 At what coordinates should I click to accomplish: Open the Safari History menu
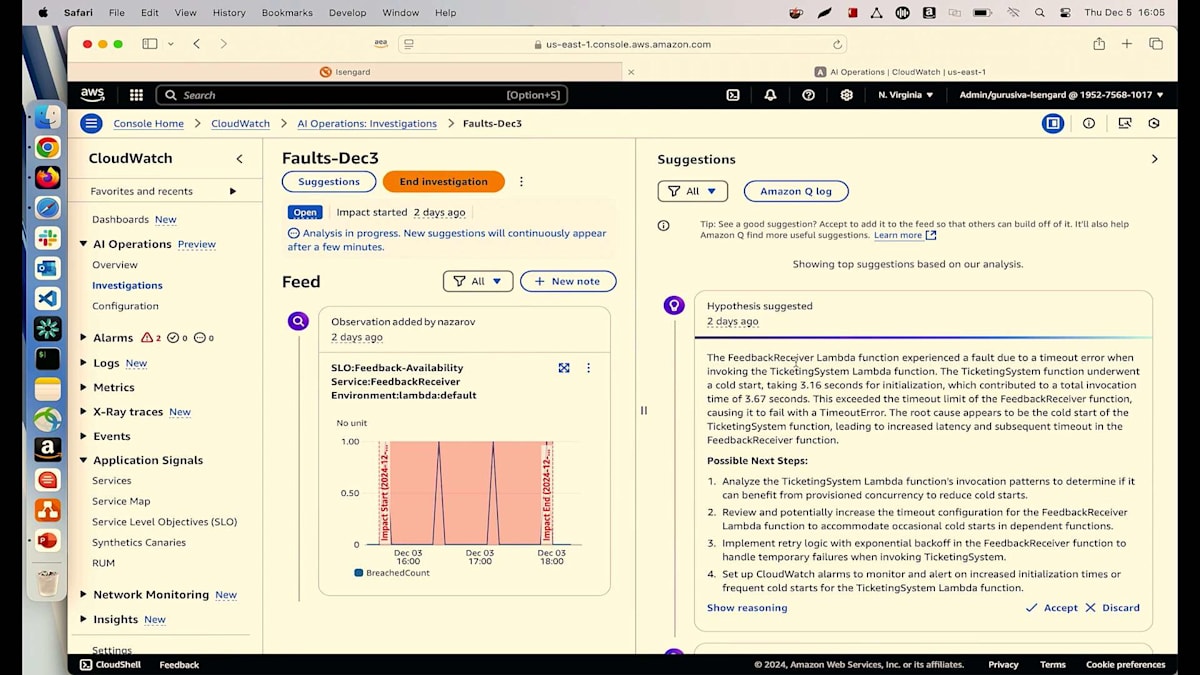coord(229,13)
